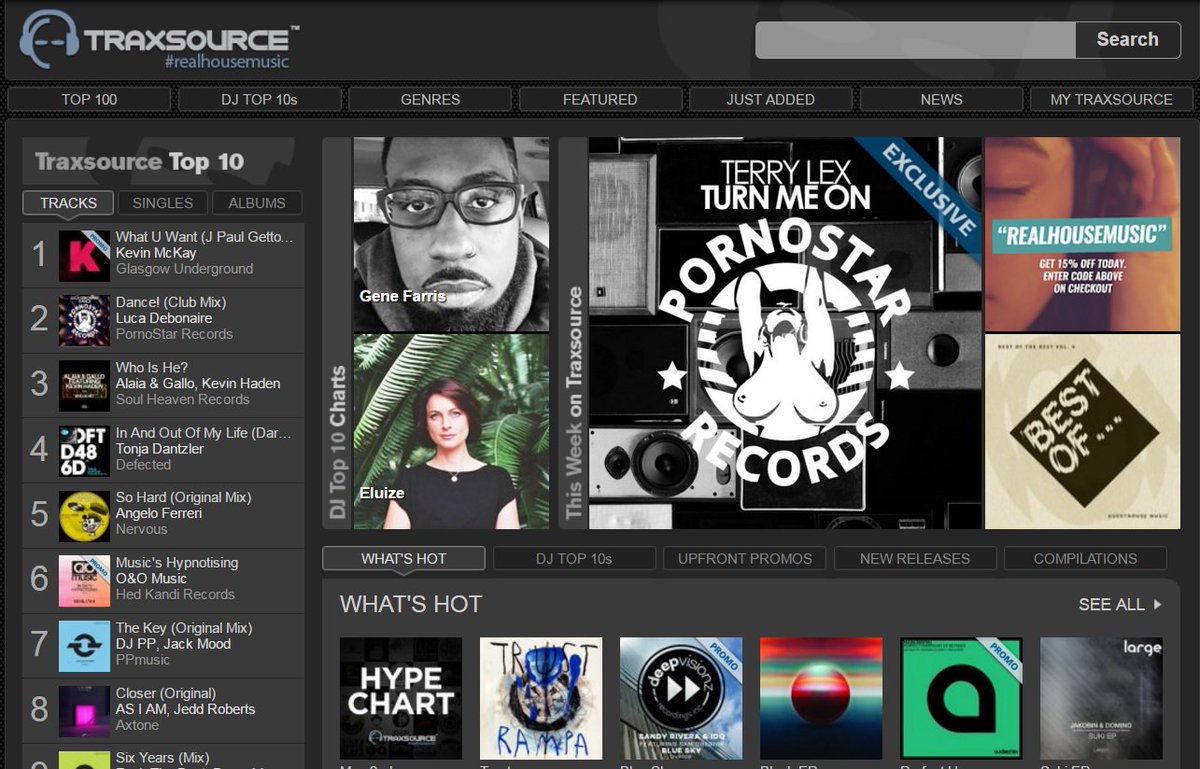Open album art for Closer (Original)
Screen dimensions: 1200x769
tap(84, 711)
